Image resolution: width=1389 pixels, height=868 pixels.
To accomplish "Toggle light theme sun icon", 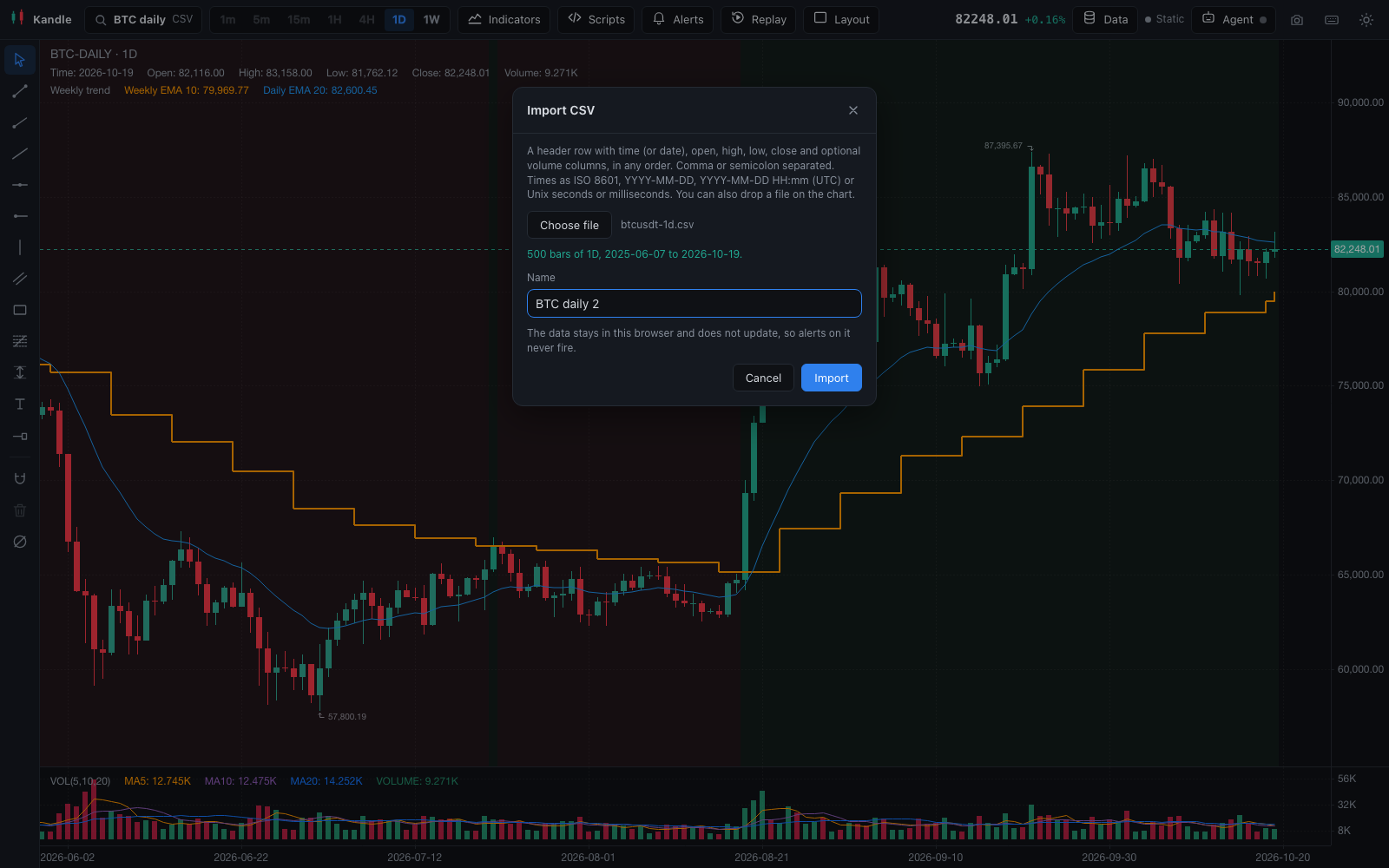I will point(1366,20).
